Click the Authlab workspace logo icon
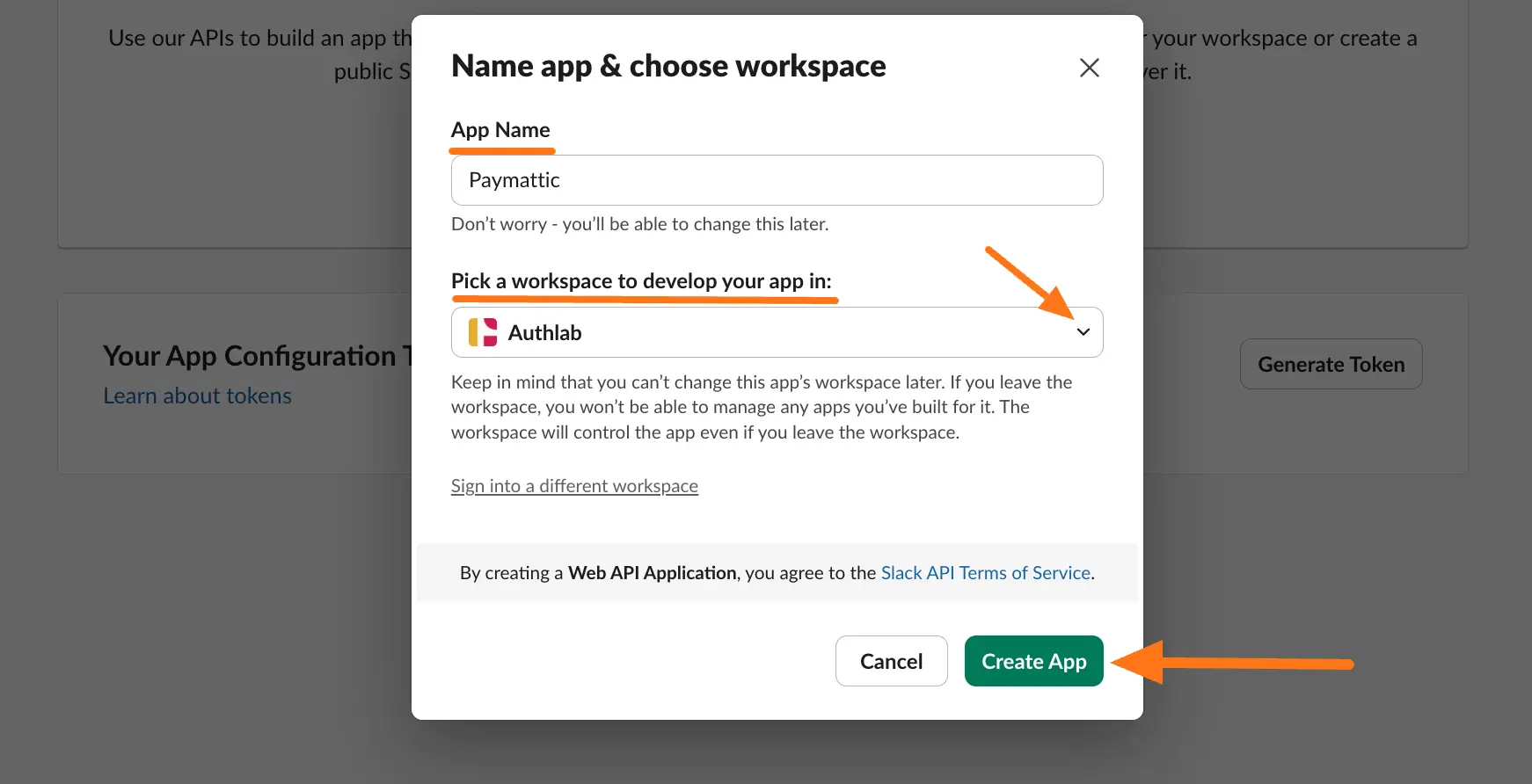This screenshot has width=1532, height=784. [x=483, y=332]
